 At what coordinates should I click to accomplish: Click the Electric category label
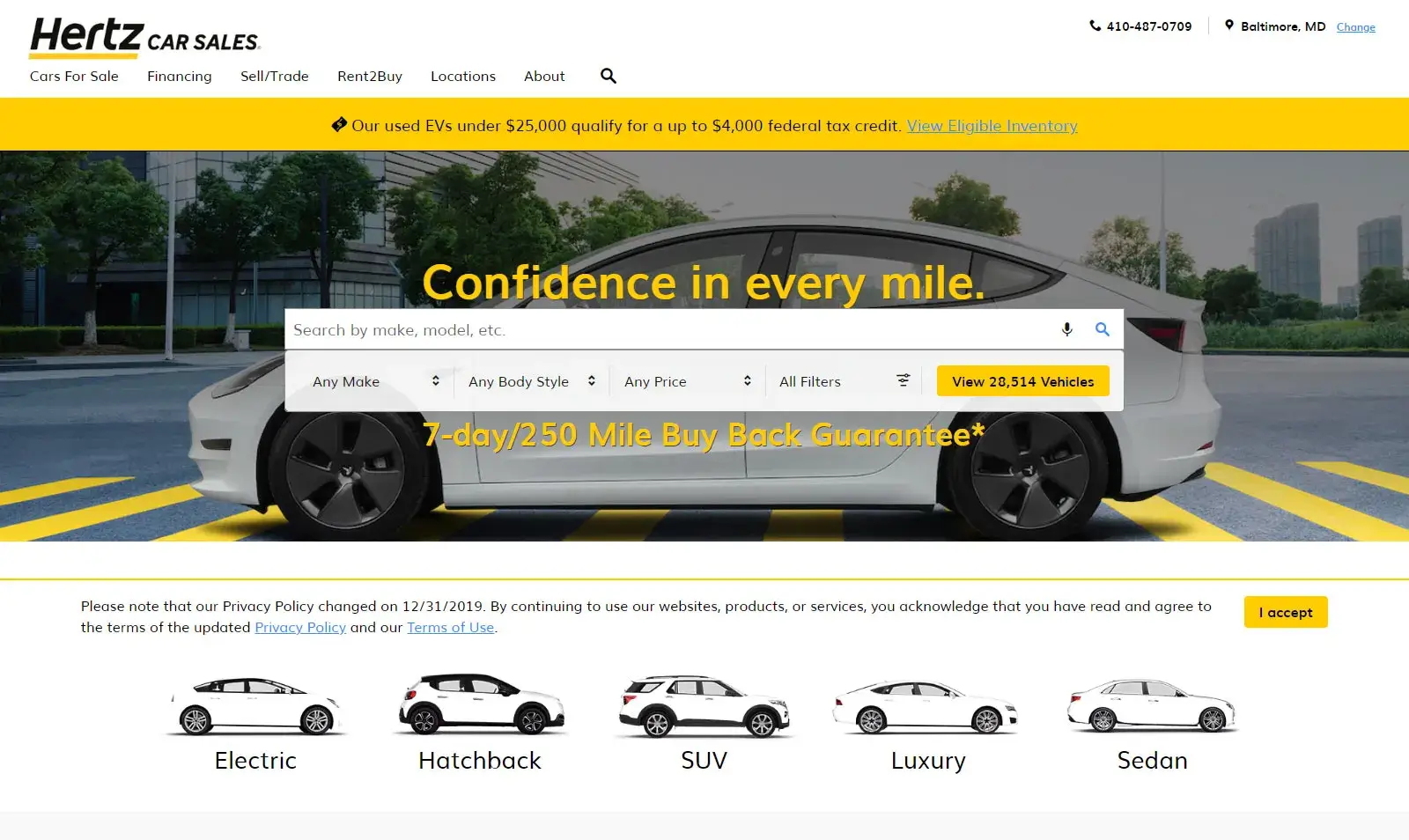[x=255, y=760]
